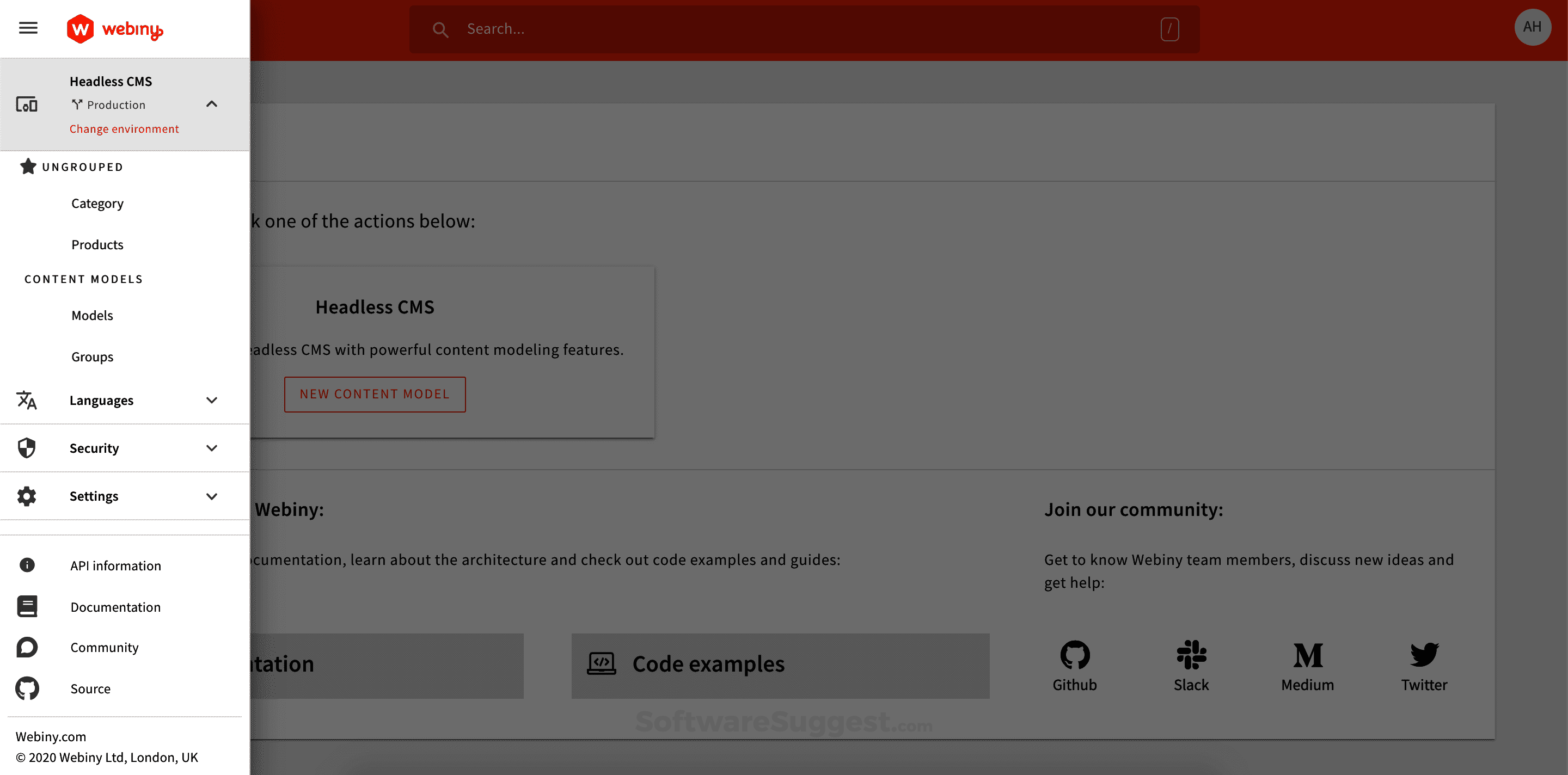The height and width of the screenshot is (775, 1568).
Task: Click the NEW CONTENT MODEL button
Action: (x=375, y=394)
